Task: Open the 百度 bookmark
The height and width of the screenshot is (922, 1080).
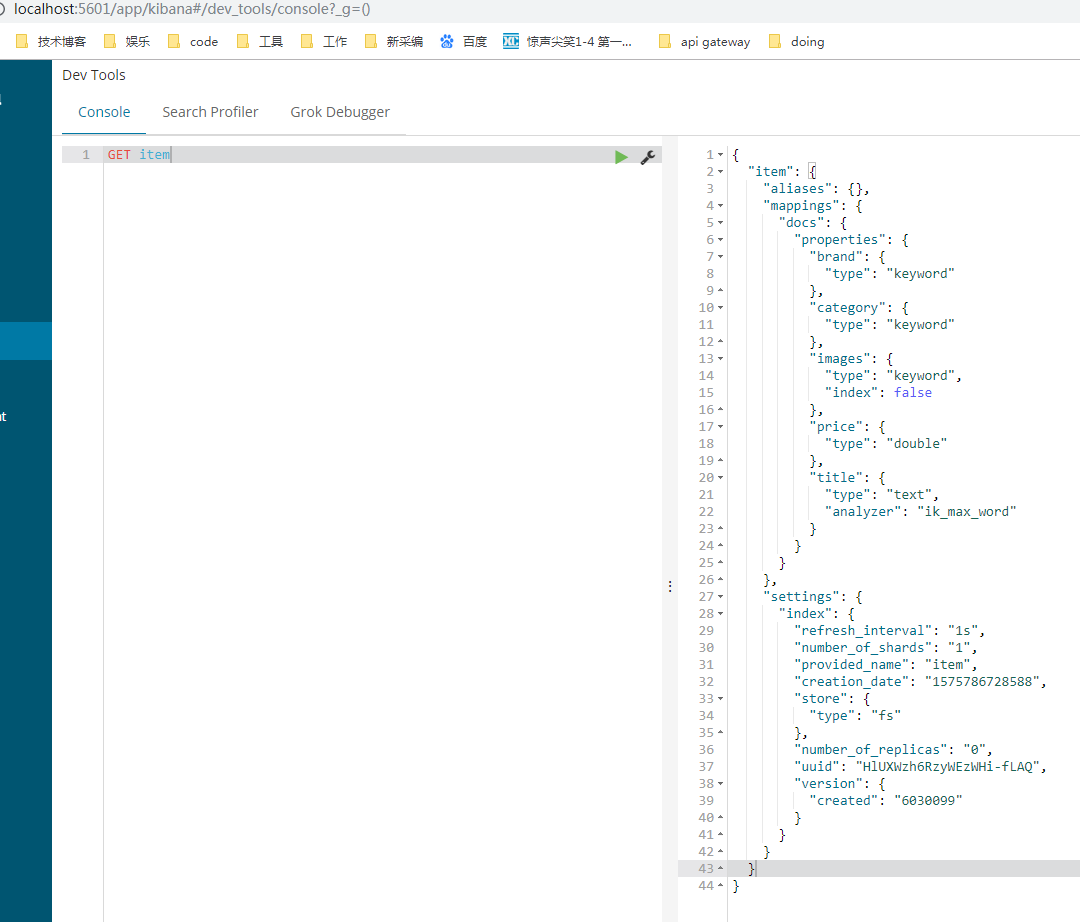Action: coord(464,41)
